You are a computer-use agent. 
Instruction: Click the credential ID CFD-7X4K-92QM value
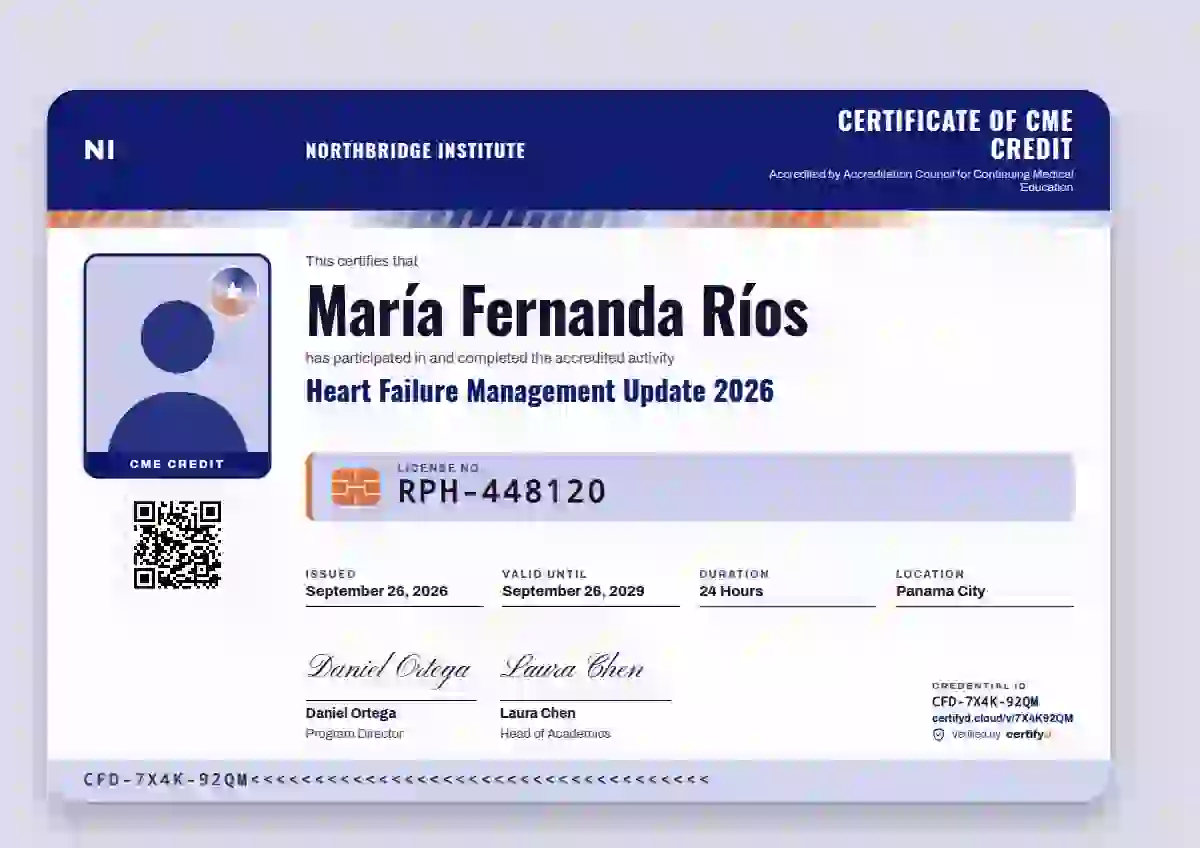pyautogui.click(x=985, y=702)
